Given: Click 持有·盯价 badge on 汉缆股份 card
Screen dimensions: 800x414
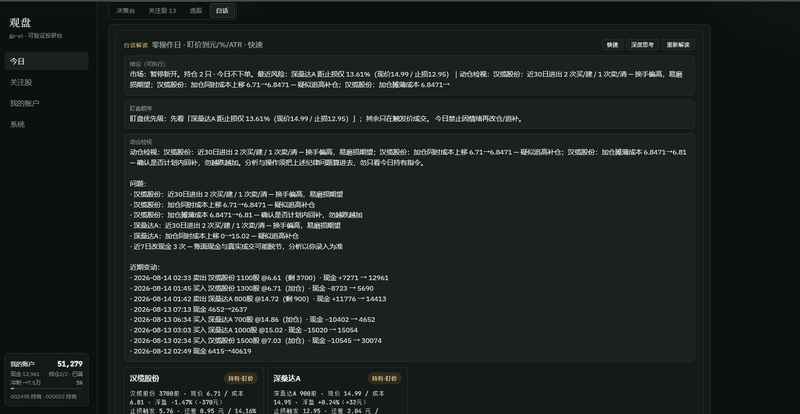Looking at the screenshot, I should (x=241, y=378).
